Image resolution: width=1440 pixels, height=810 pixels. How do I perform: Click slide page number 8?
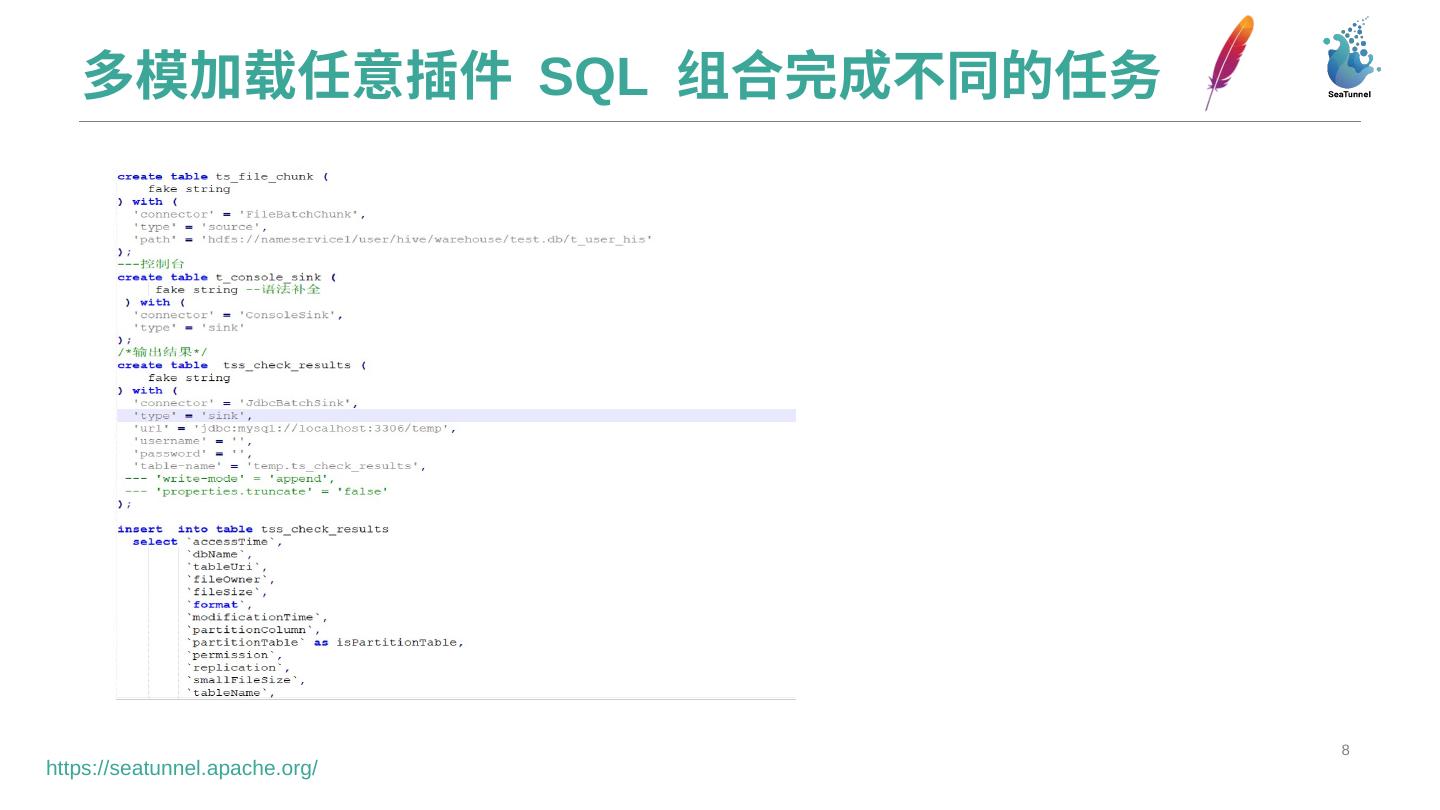point(1345,750)
